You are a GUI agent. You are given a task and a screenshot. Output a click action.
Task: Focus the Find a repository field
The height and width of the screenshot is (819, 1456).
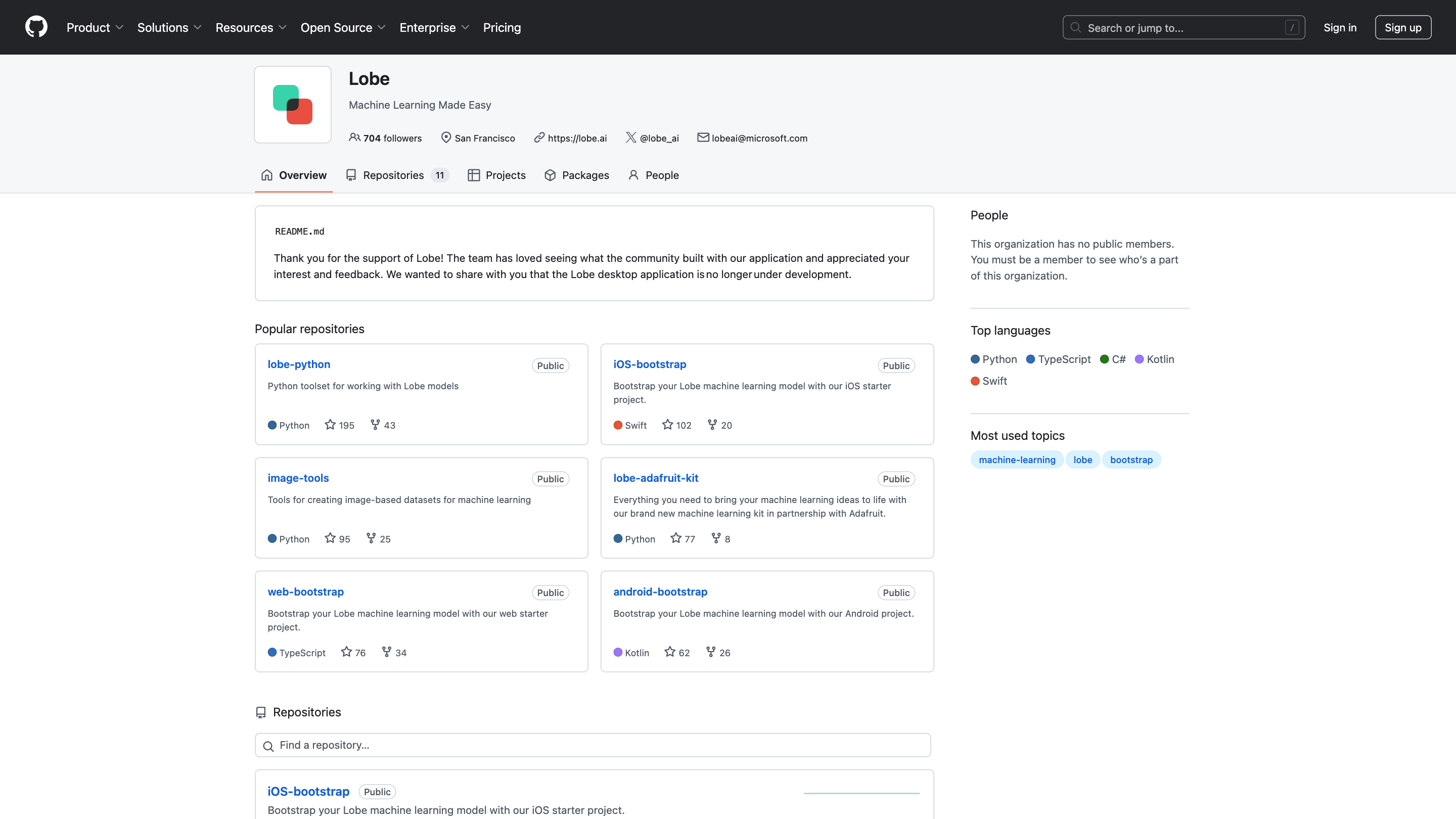coord(593,745)
